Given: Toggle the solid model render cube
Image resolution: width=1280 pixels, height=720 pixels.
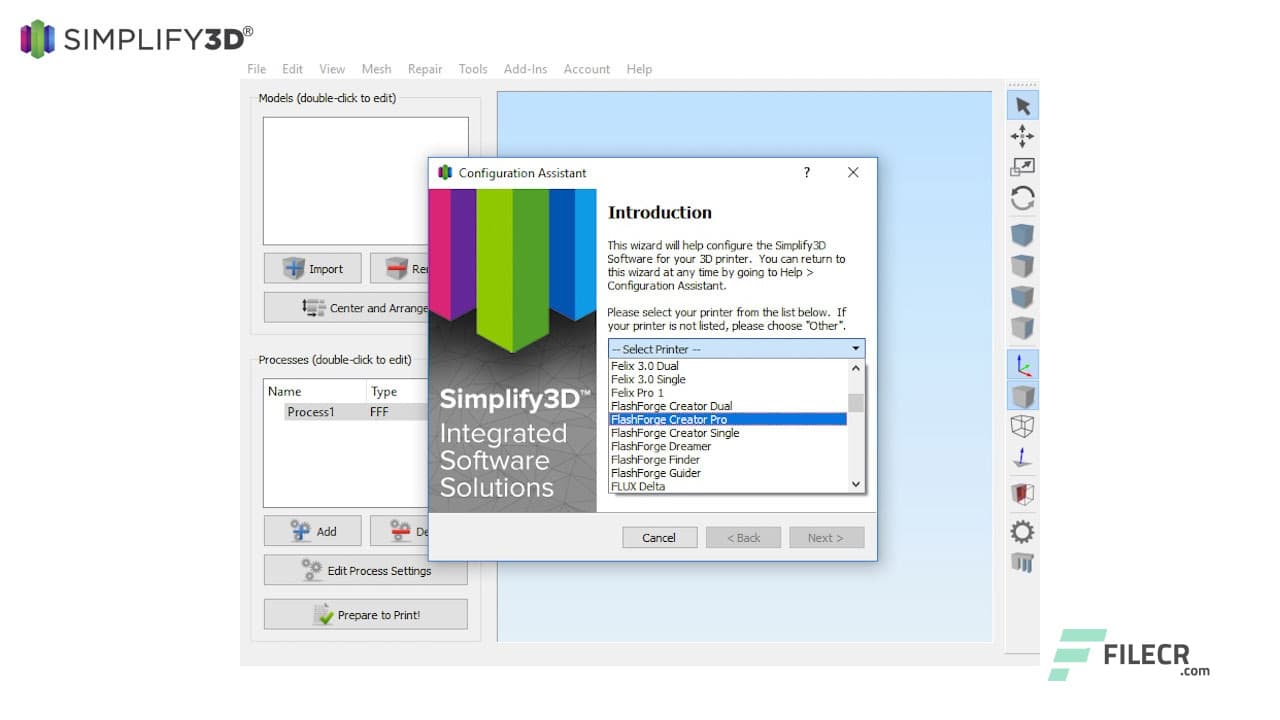Looking at the screenshot, I should click(1022, 397).
